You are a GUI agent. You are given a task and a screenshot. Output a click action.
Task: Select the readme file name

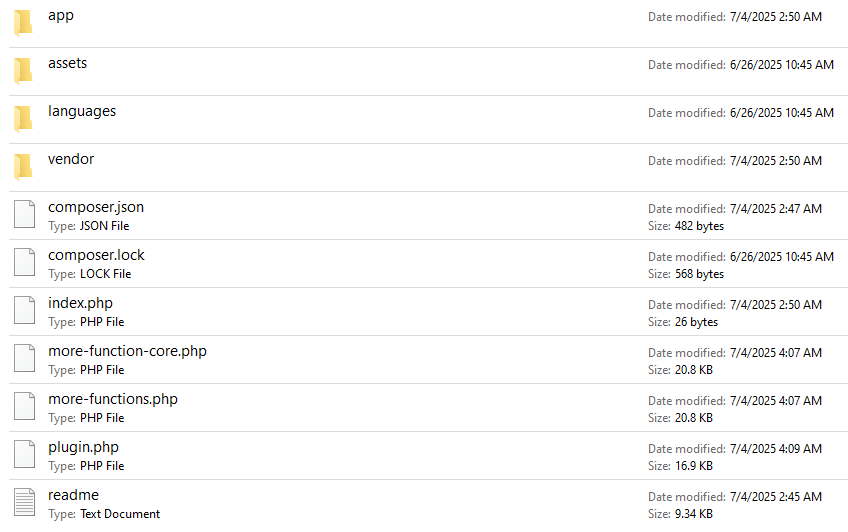pyautogui.click(x=73, y=495)
